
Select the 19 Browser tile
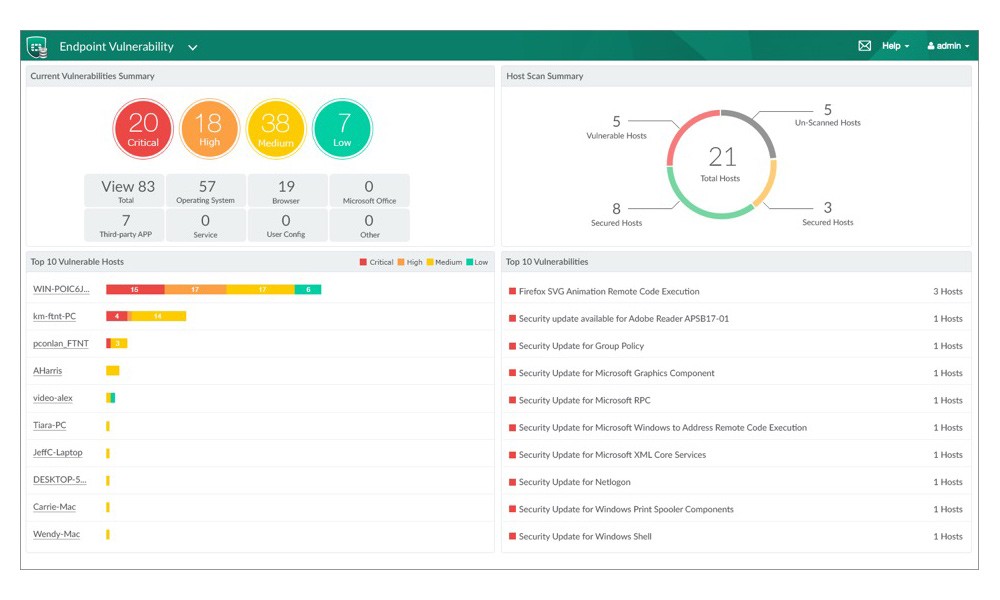[286, 191]
